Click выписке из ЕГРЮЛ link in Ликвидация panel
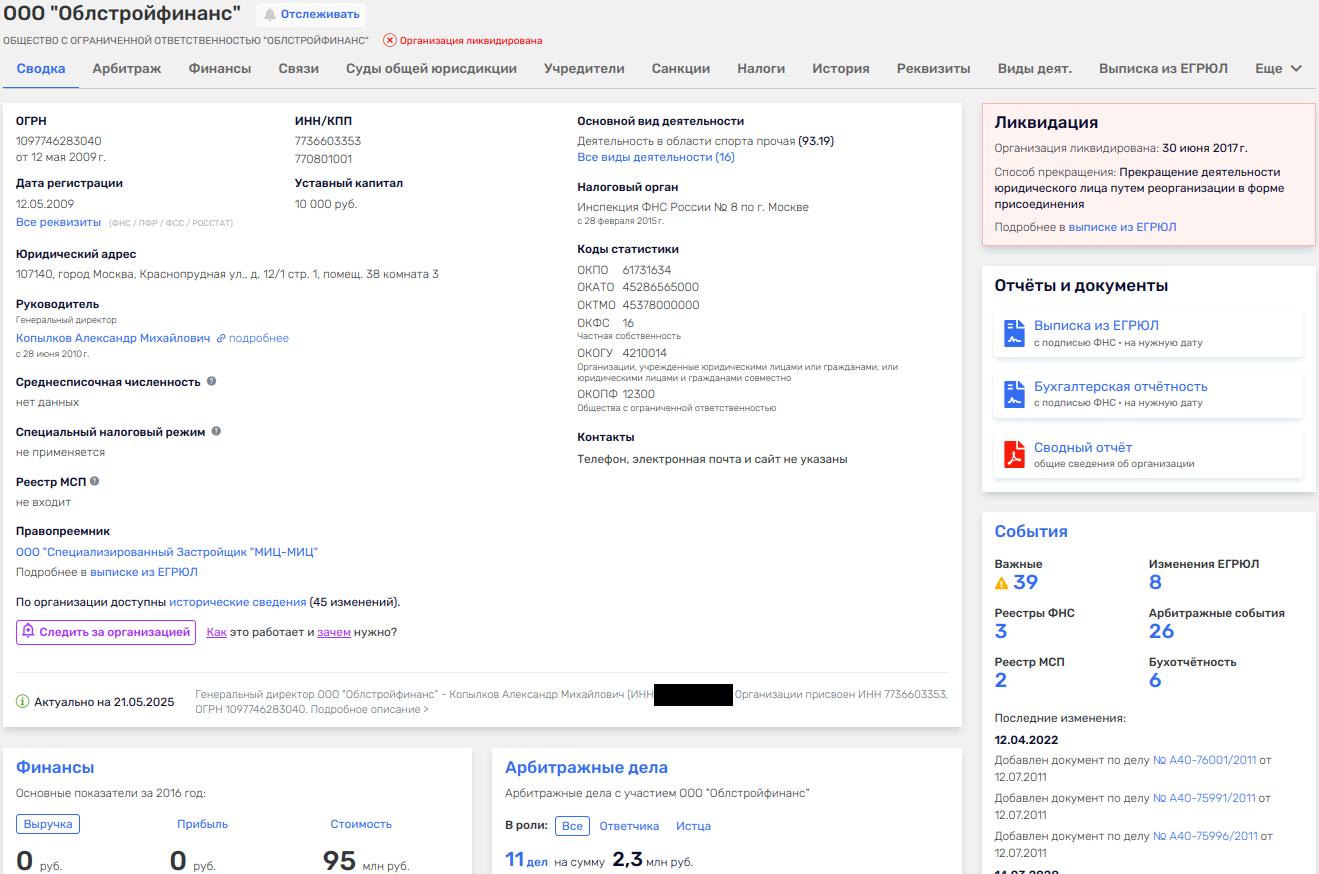The height and width of the screenshot is (874, 1319). tap(1122, 227)
